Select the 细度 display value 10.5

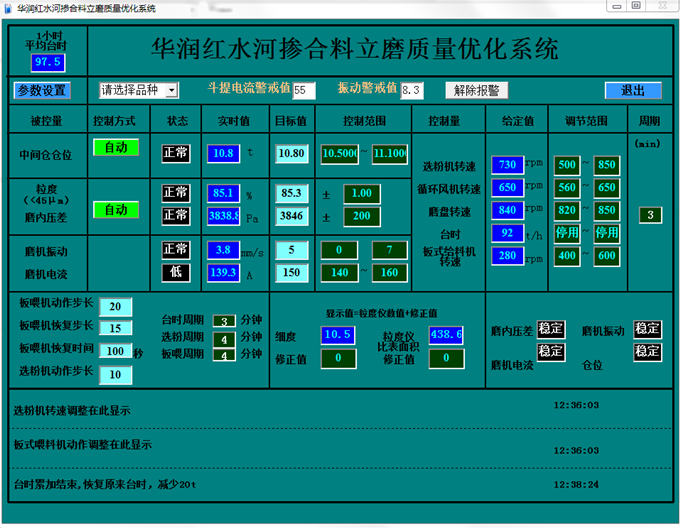[337, 334]
